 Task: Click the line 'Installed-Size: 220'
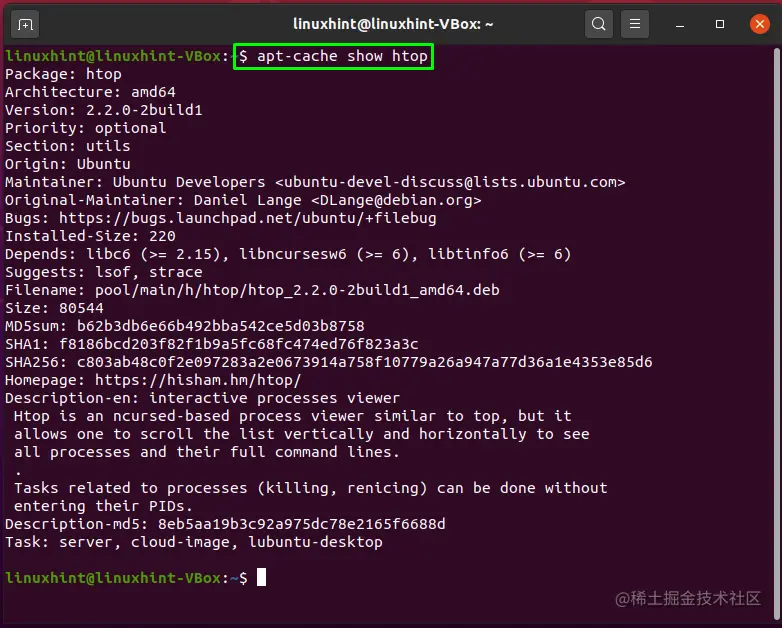(x=90, y=236)
